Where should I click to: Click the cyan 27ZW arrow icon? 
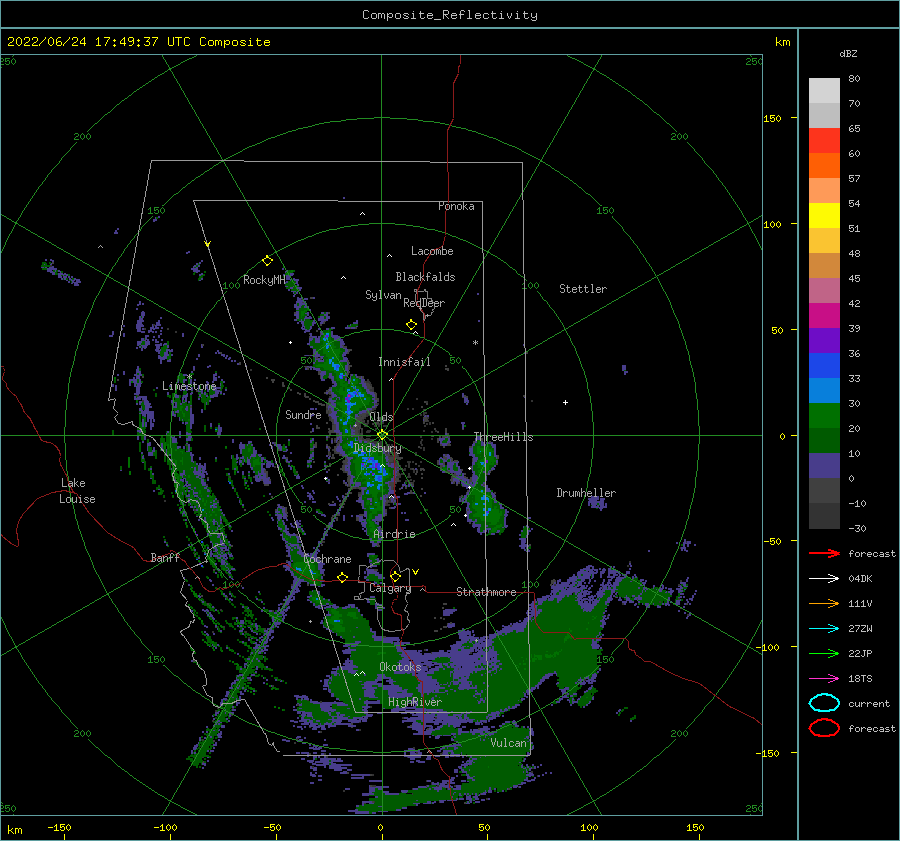coord(824,629)
